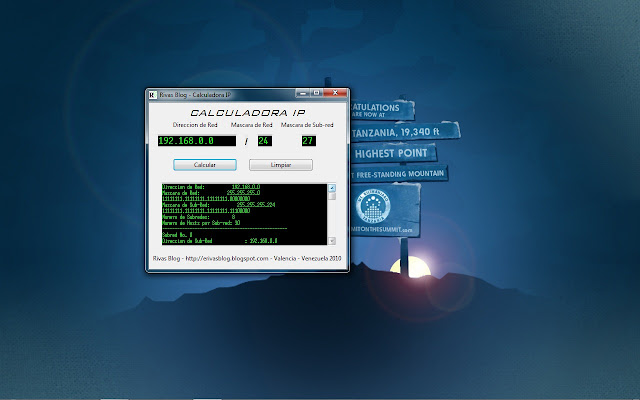The height and width of the screenshot is (400, 640).
Task: Focus the Direccion de Red field 192.168.0.0
Action: click(x=197, y=141)
